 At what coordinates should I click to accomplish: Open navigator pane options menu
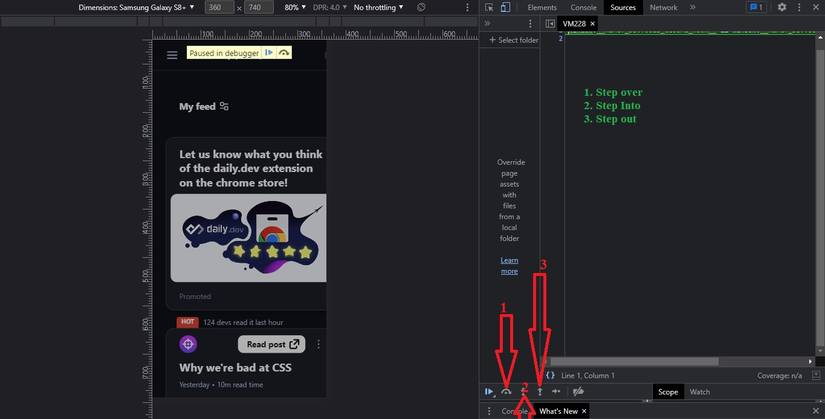tap(530, 24)
